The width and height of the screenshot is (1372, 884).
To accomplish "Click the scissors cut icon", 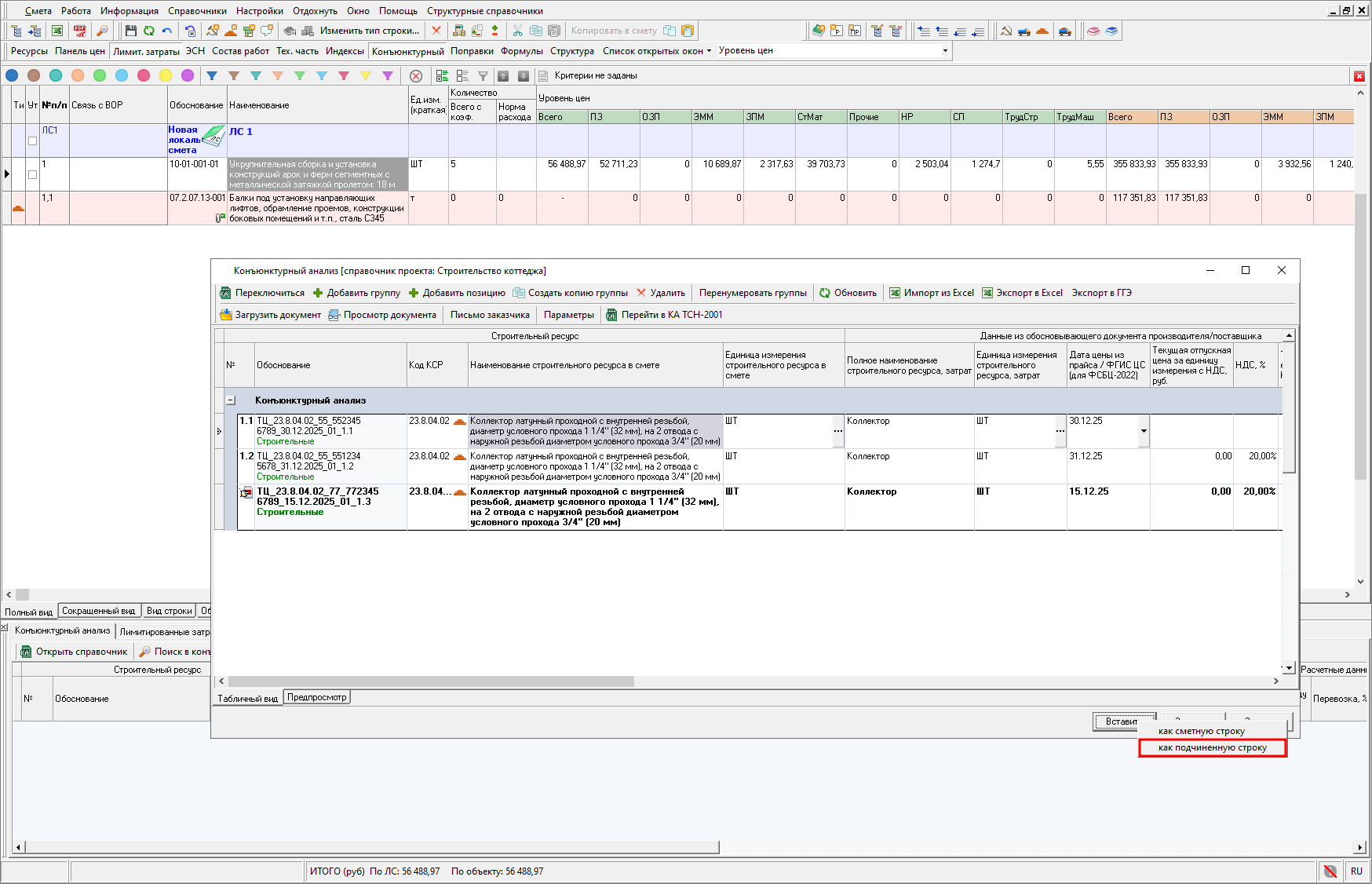I will 517,31.
